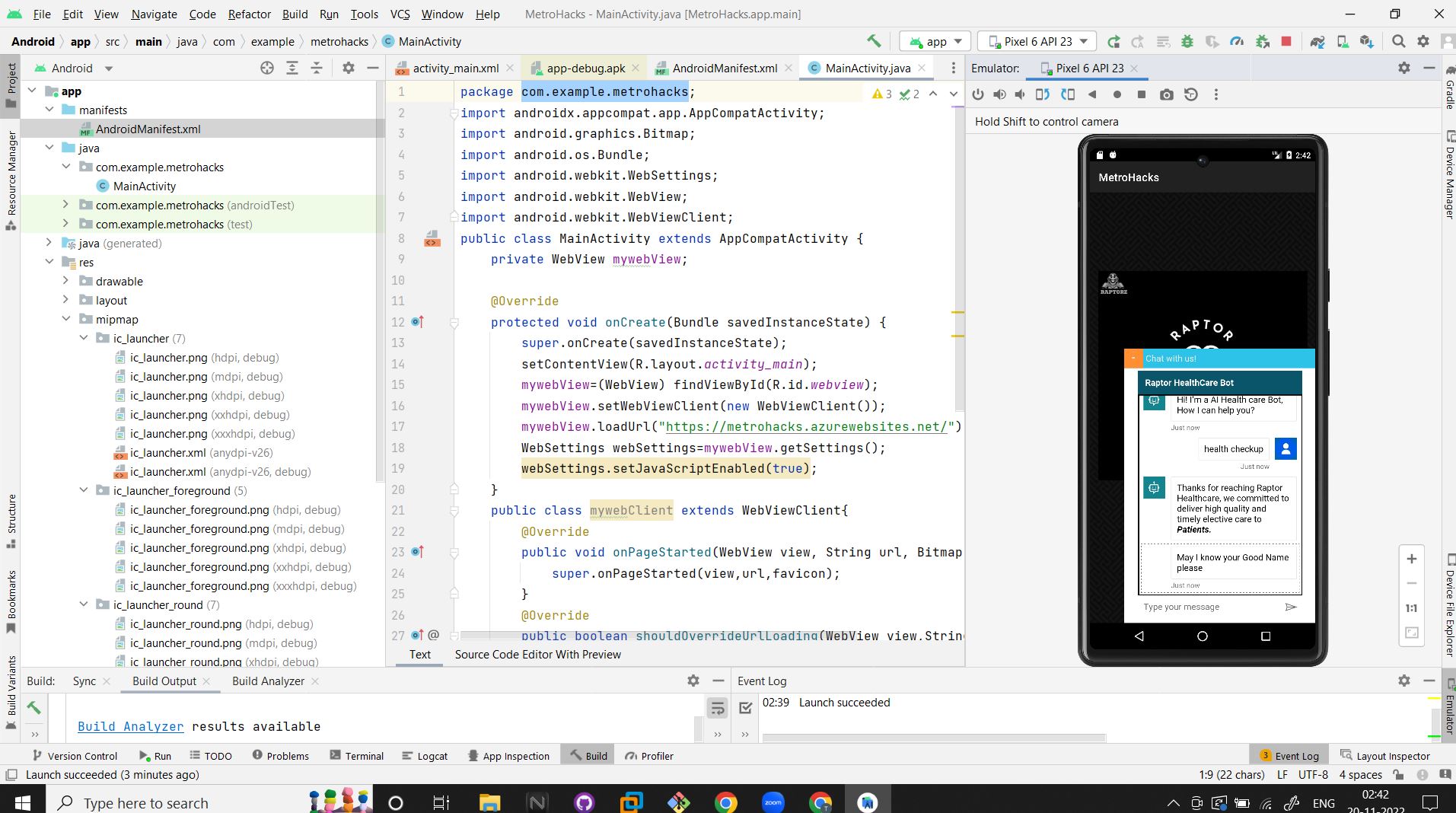Click the Stop app red square icon

(1286, 42)
